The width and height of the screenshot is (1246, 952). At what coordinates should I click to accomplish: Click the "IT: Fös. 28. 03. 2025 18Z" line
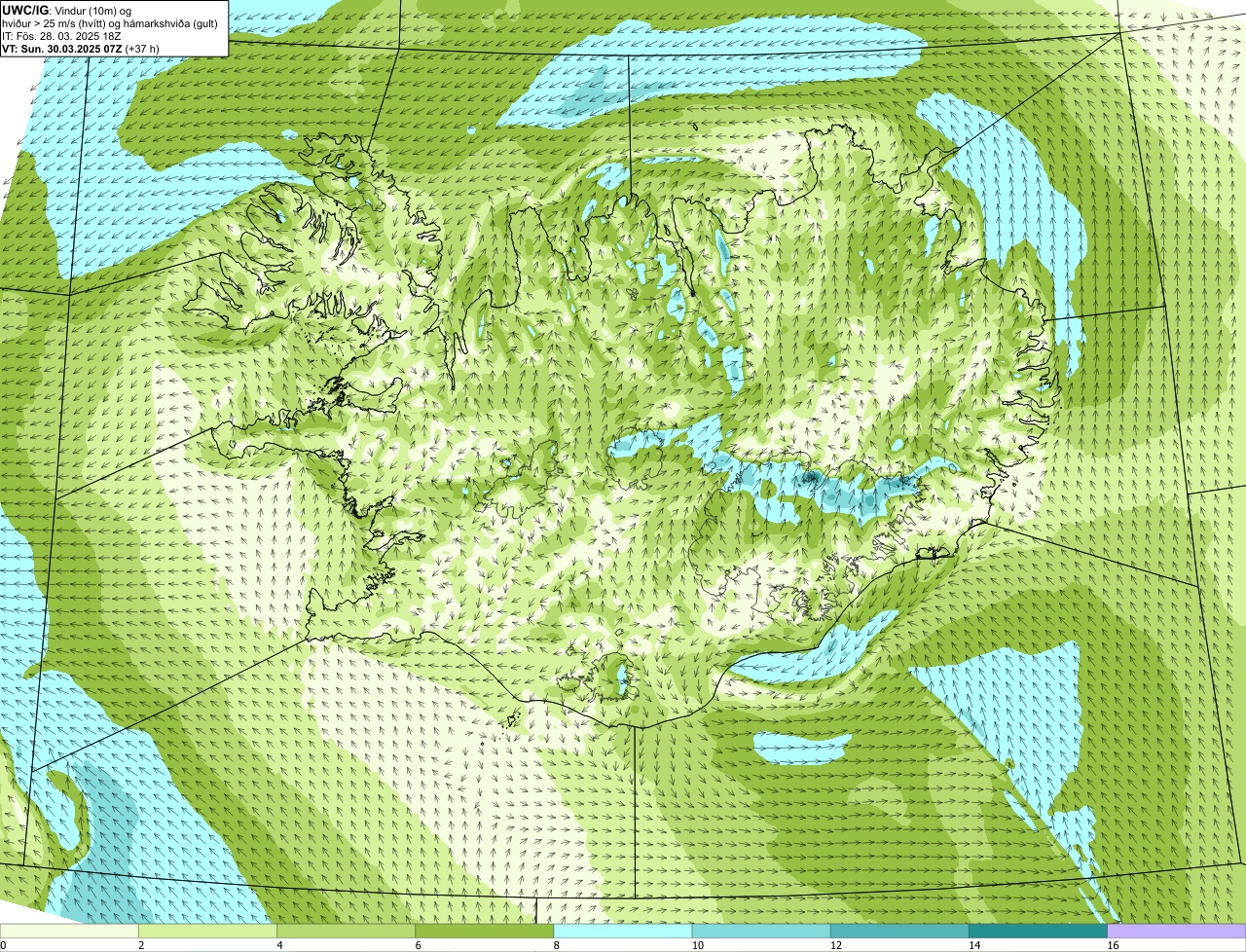click(61, 35)
